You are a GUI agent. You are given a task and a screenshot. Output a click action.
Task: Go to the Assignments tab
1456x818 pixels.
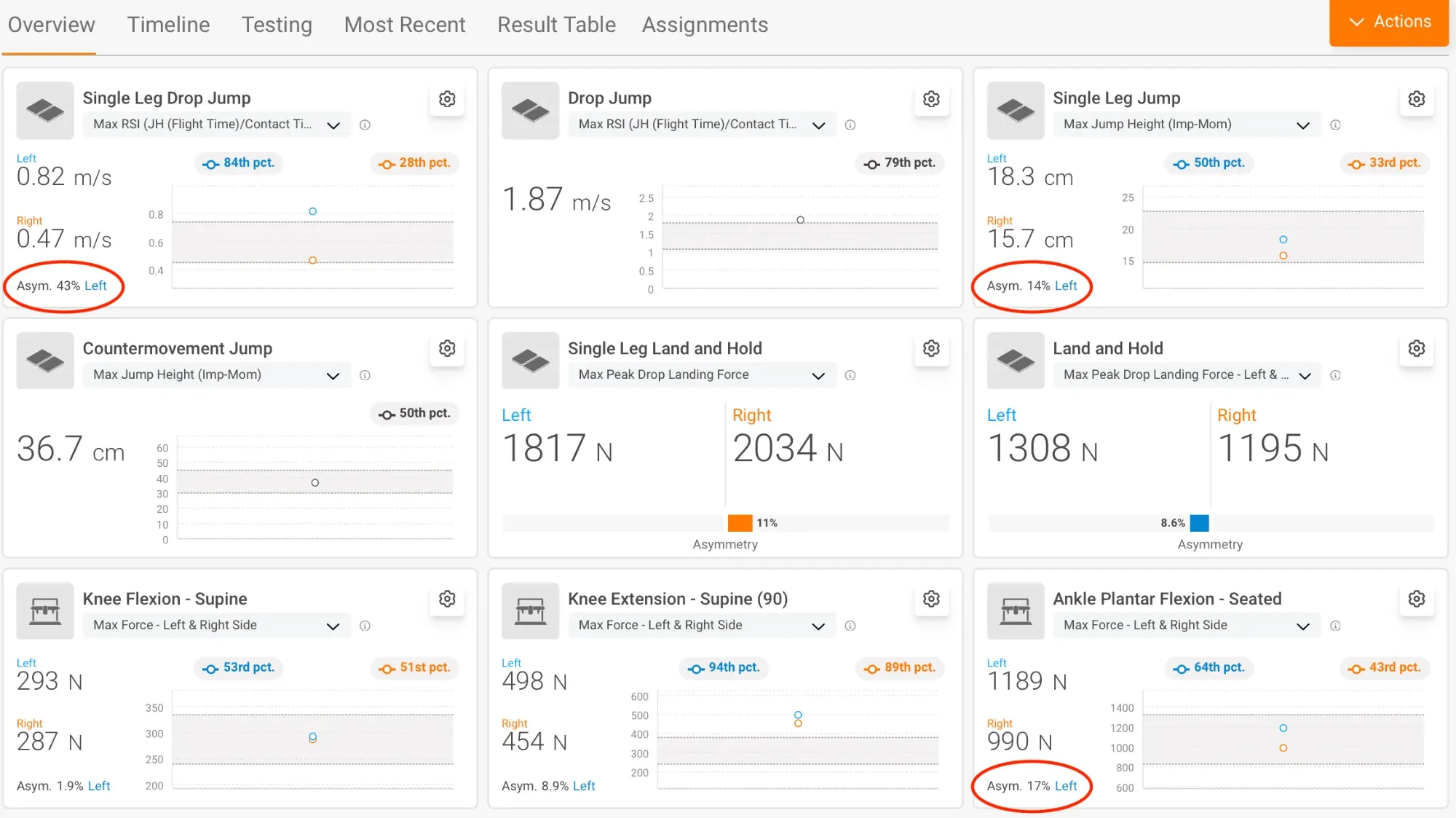click(705, 25)
